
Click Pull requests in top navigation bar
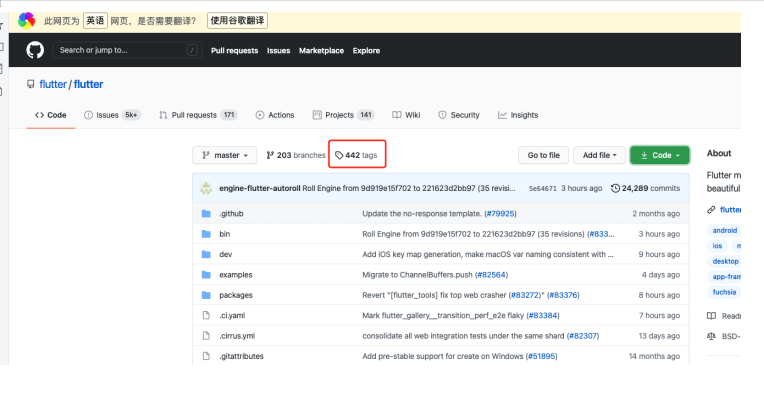234,51
